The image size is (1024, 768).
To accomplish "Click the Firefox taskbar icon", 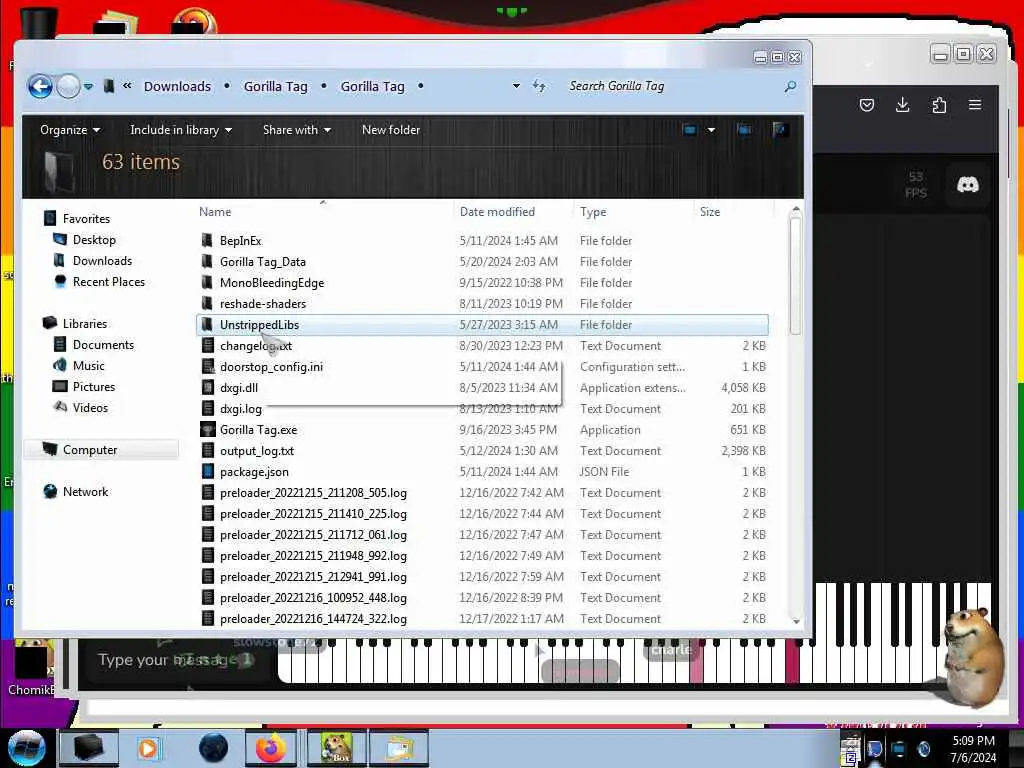I will (x=271, y=748).
